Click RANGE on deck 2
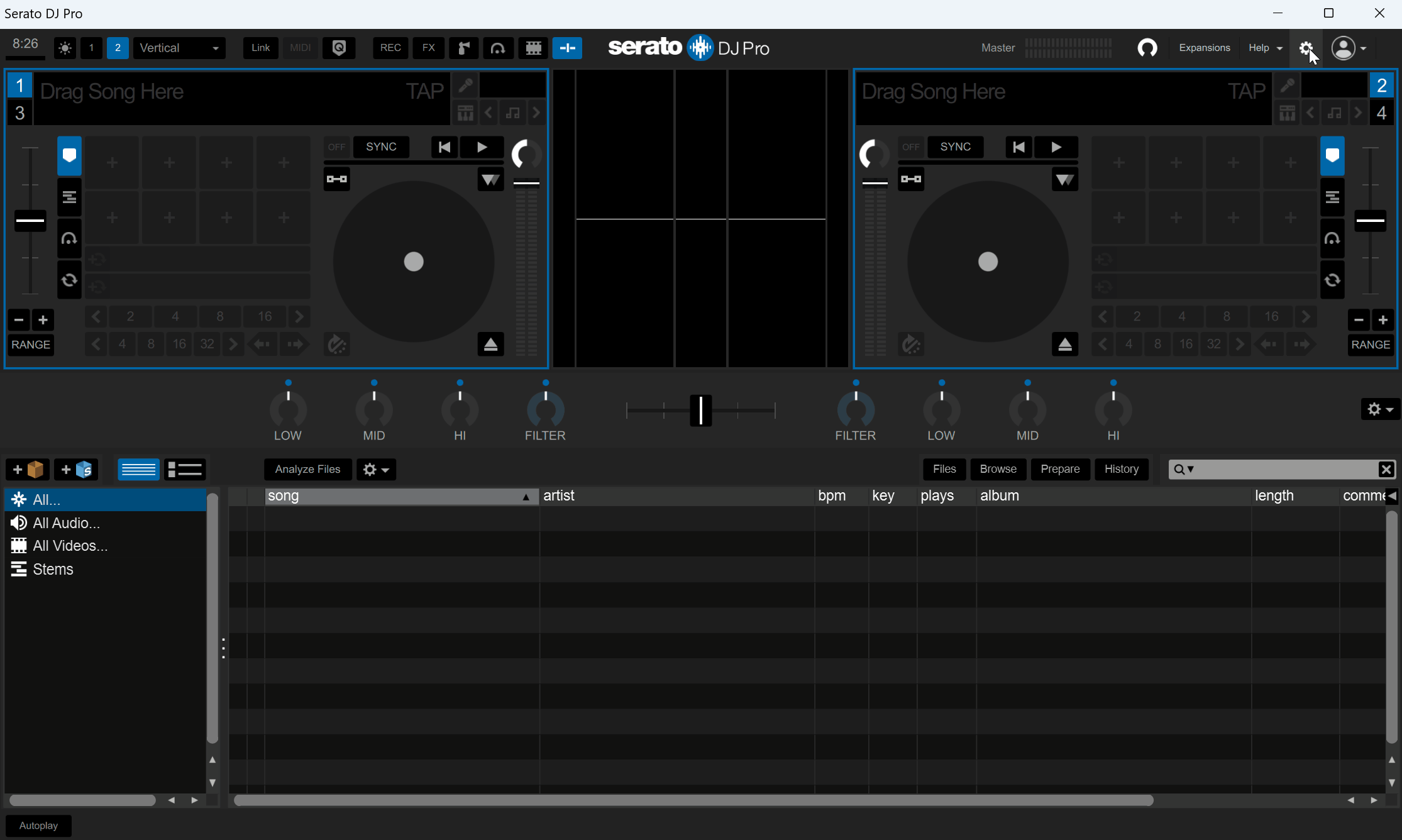Screen dimensions: 1402x840 [1370, 345]
